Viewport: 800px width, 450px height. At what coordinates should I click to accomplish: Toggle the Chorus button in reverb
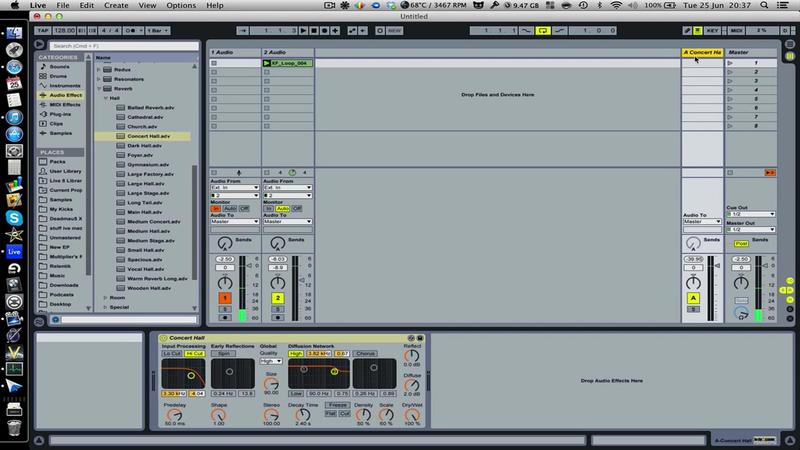click(365, 354)
